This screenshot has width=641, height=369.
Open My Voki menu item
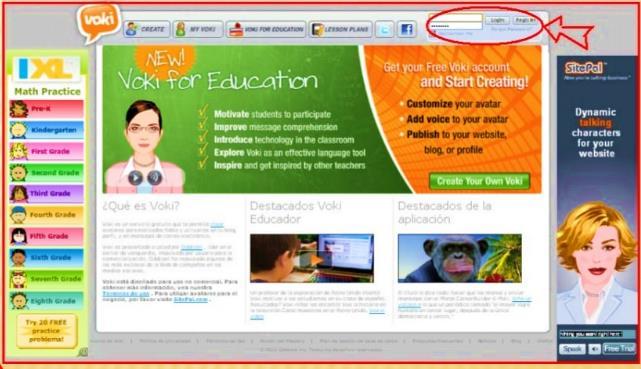tap(198, 29)
